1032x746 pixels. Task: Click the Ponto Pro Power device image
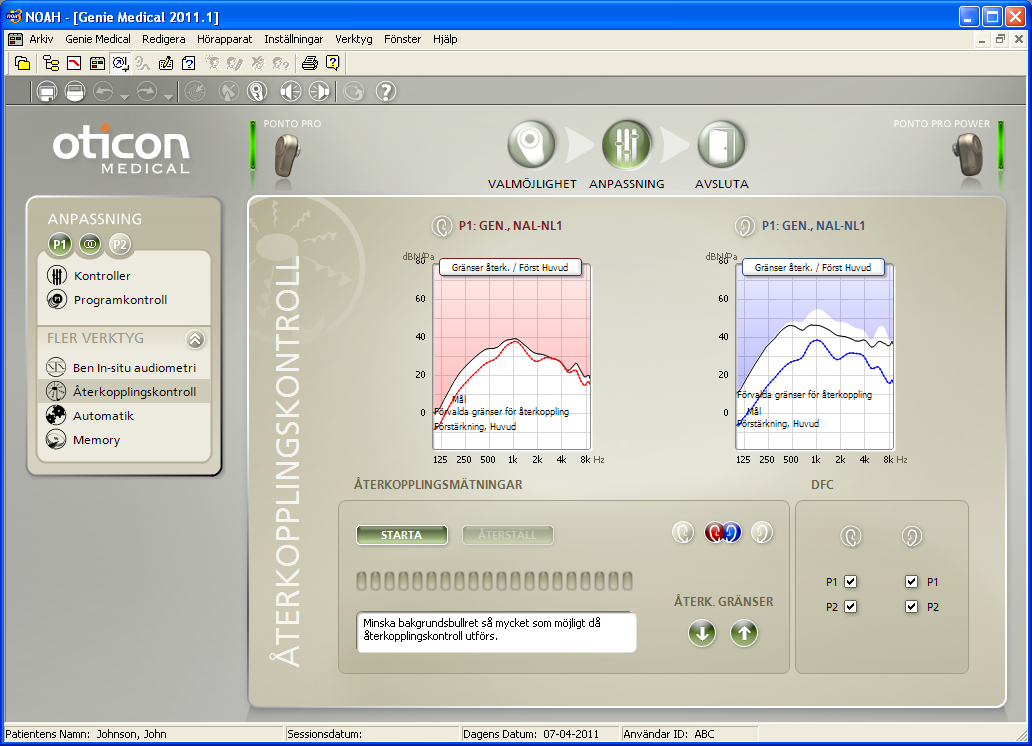tap(968, 155)
